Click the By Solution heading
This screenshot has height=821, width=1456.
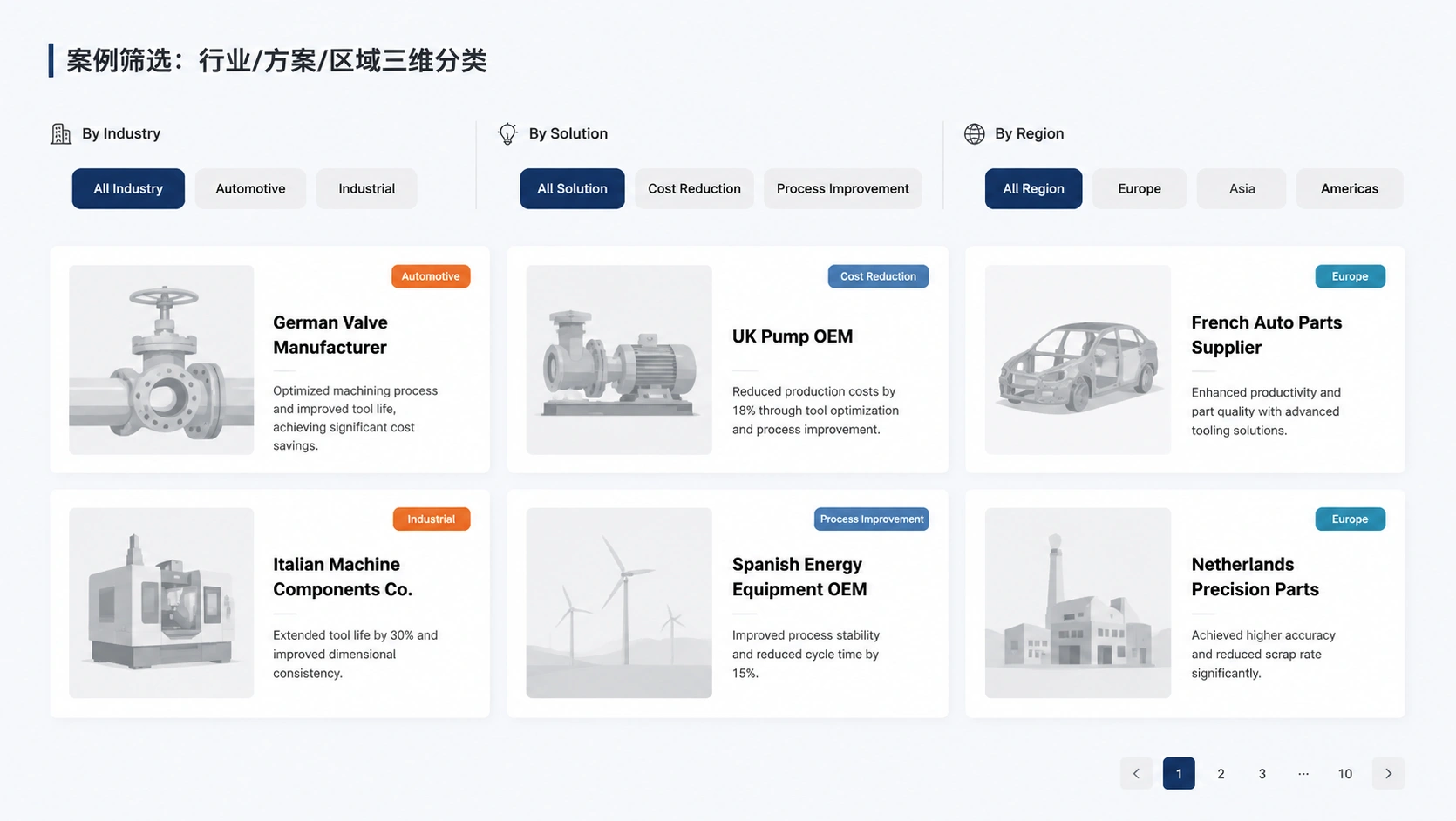pyautogui.click(x=568, y=133)
